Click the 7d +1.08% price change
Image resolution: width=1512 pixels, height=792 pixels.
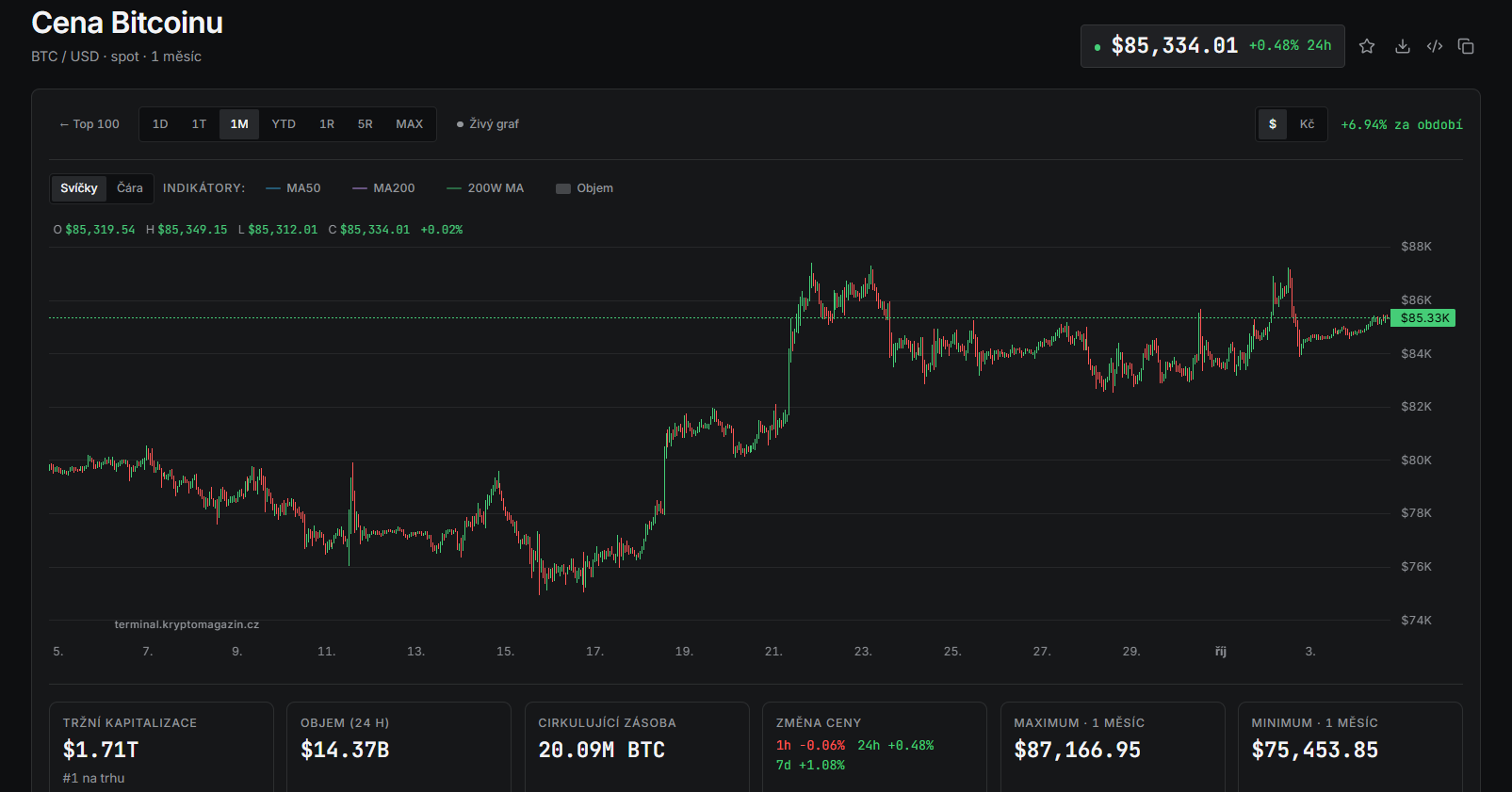coord(810,765)
